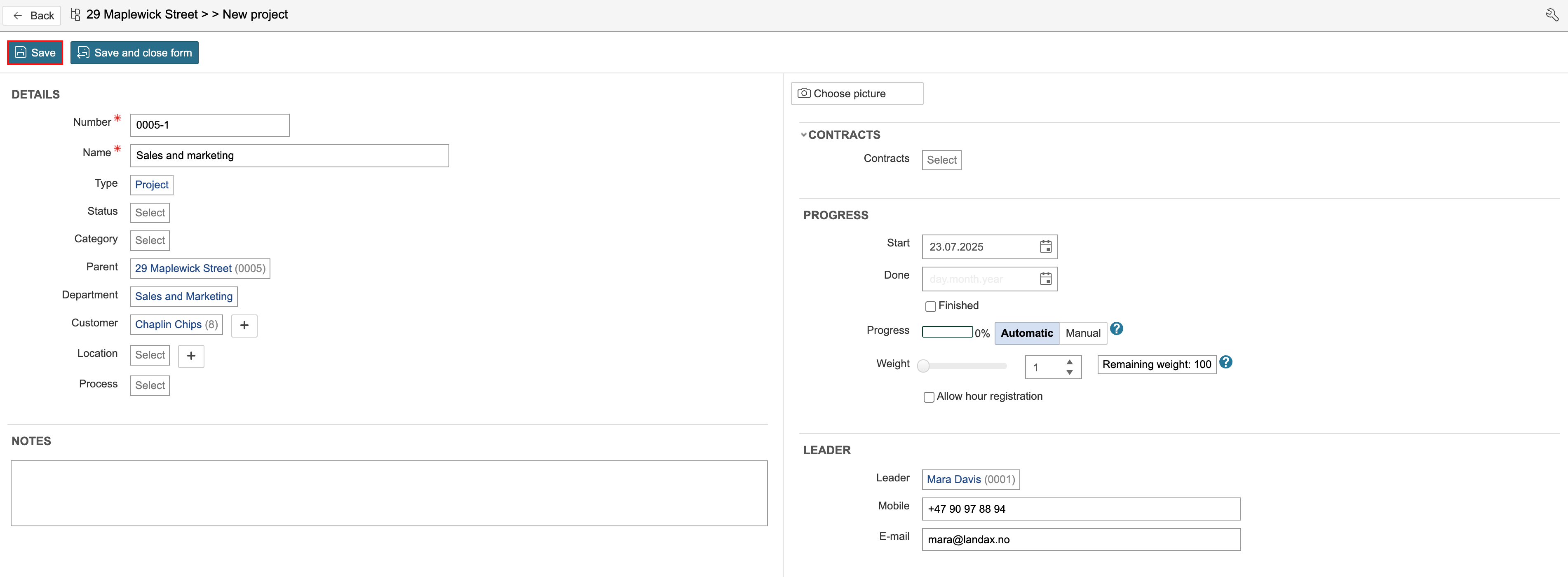1568x577 pixels.
Task: Collapse the Contracts section
Action: [803, 135]
